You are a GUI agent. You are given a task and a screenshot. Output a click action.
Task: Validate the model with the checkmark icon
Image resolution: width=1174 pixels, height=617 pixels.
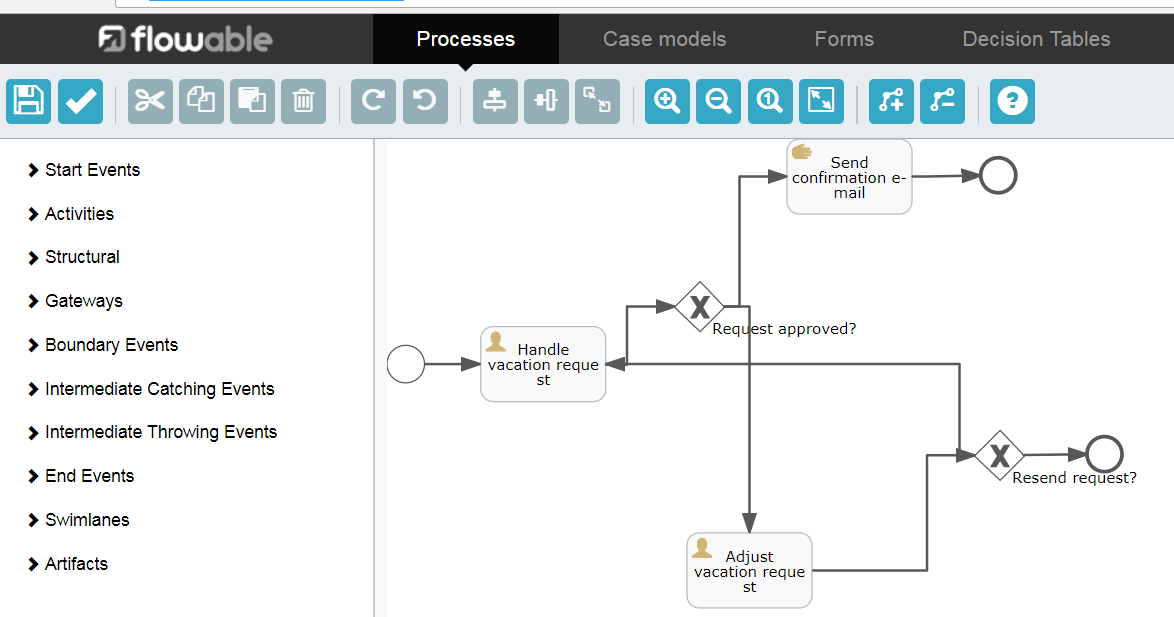pos(80,101)
